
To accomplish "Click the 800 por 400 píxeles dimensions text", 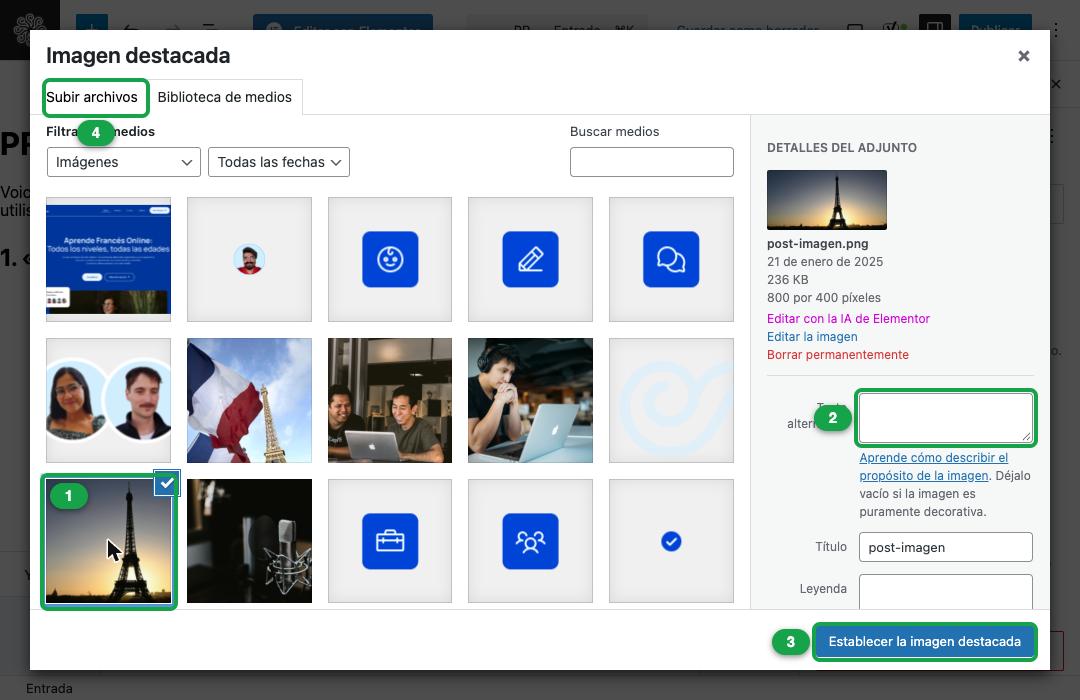I will click(x=824, y=297).
